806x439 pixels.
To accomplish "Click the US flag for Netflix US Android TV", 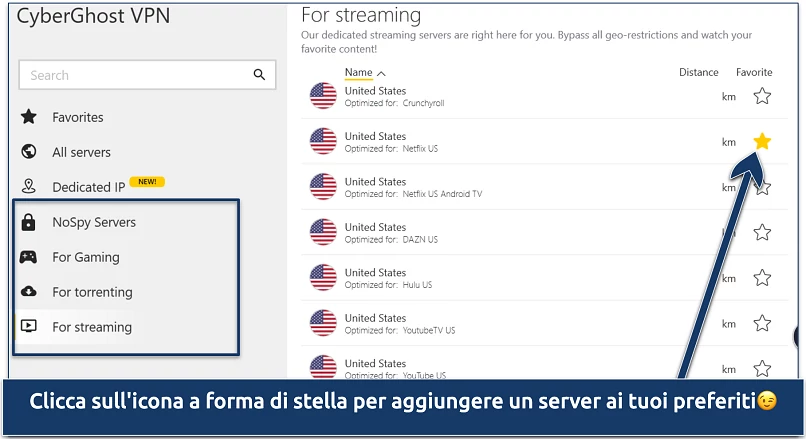I will click(323, 187).
